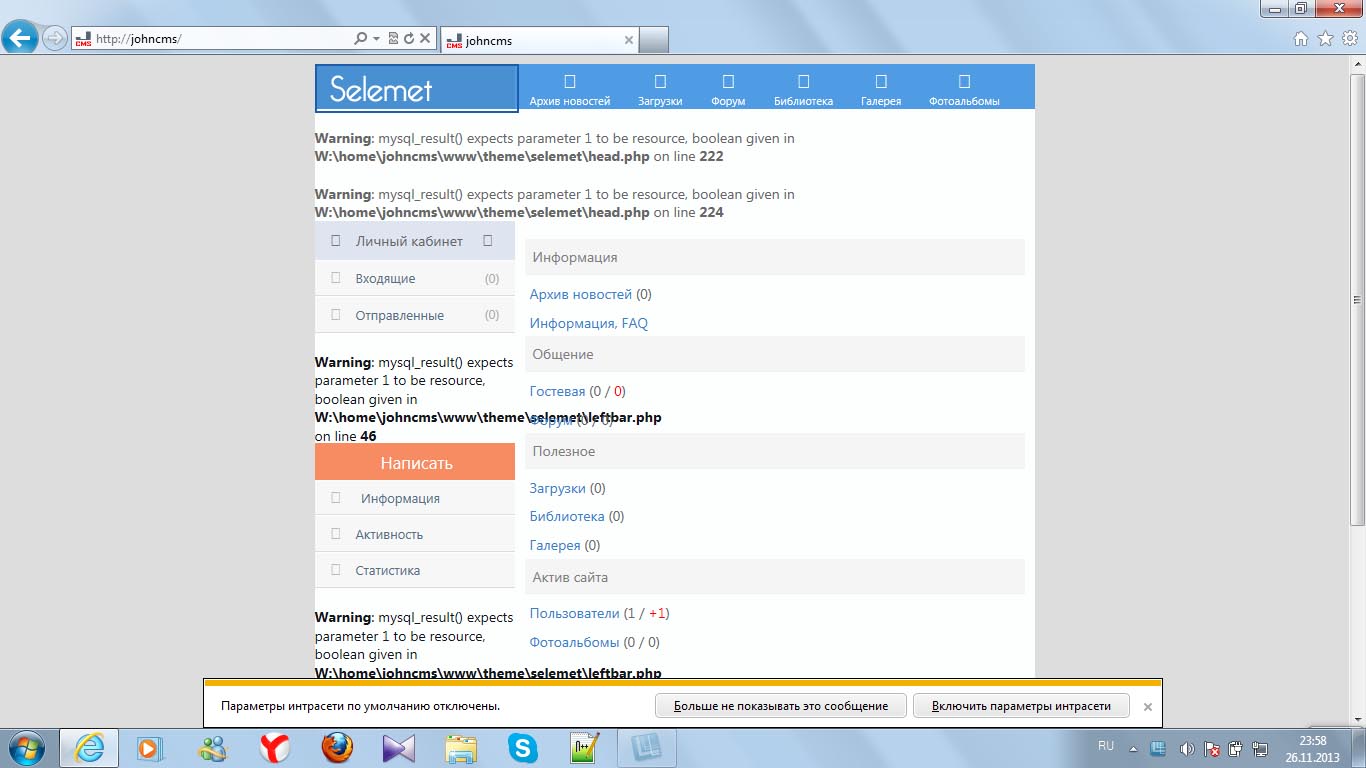Click the Refresh page icon in address bar
Screen dimensions: 1366x768
[409, 39]
